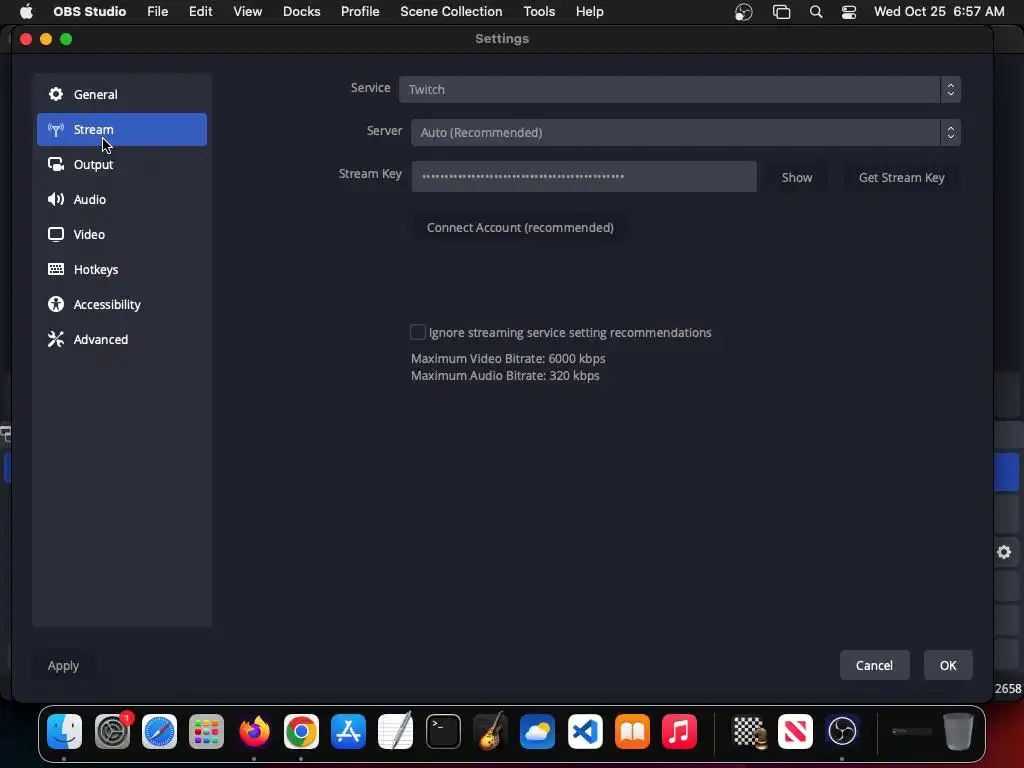The height and width of the screenshot is (768, 1024).
Task: Confirm settings with OK
Action: coord(948,665)
